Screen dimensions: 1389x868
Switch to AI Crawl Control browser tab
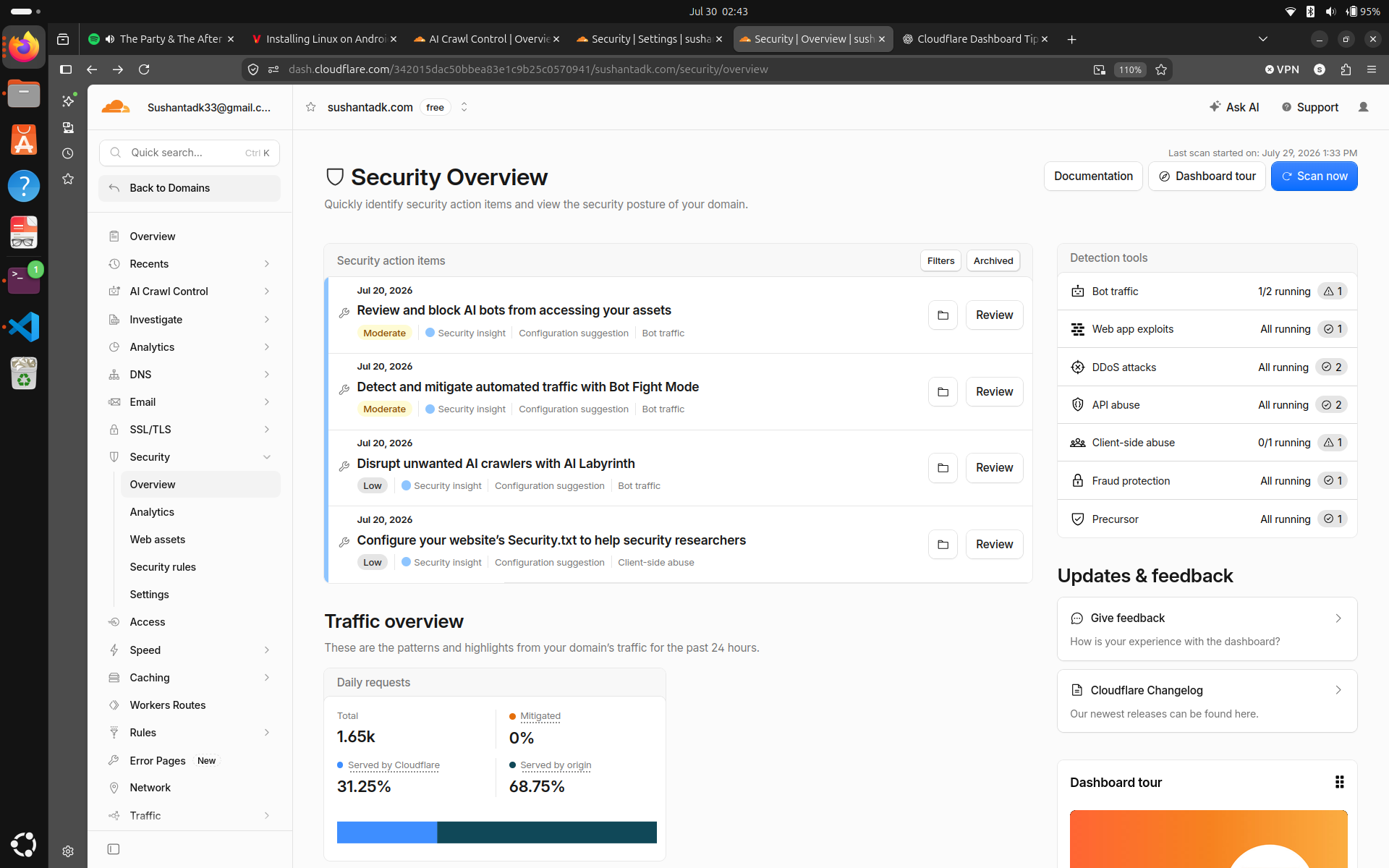pyautogui.click(x=487, y=39)
